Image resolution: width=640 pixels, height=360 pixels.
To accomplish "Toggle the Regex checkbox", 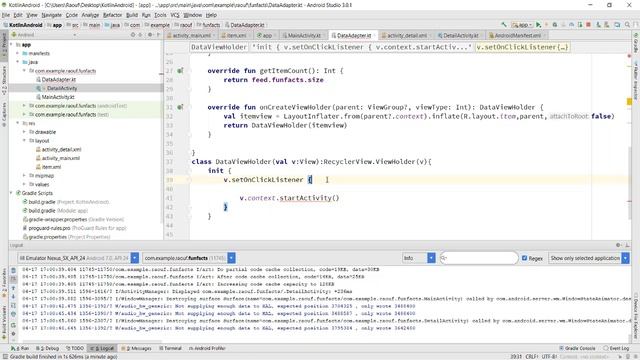I will pos(524,258).
